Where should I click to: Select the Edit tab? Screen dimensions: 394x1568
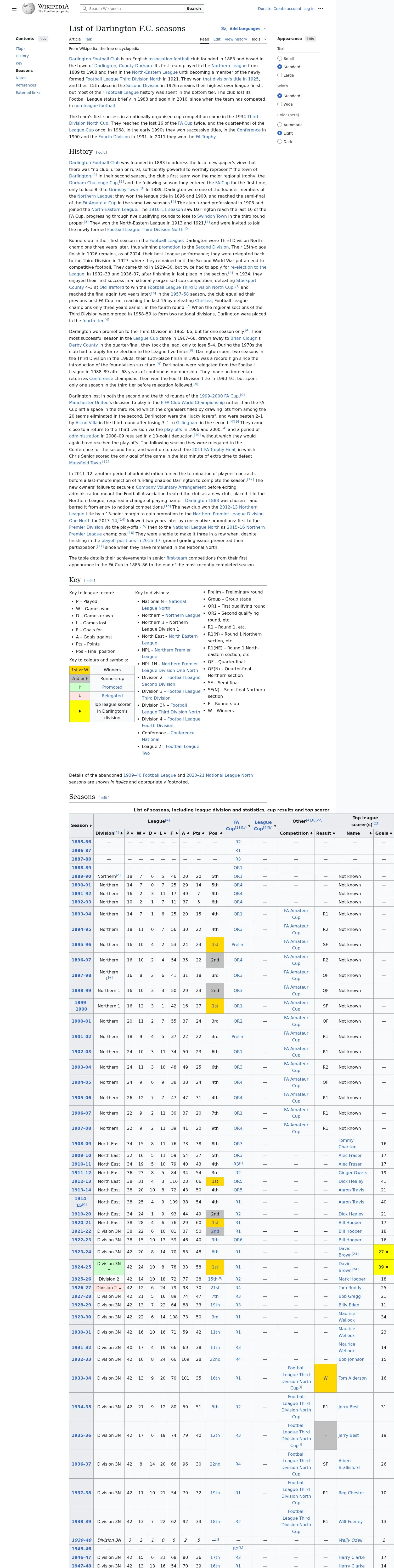coord(217,39)
